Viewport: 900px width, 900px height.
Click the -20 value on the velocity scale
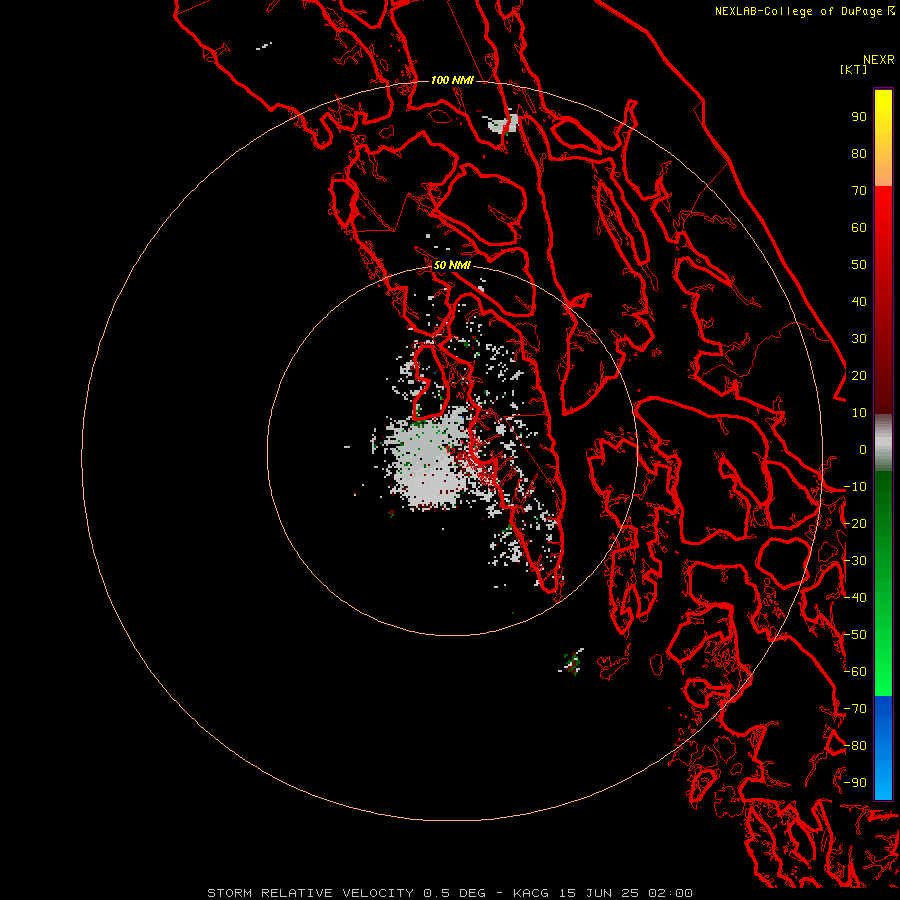(x=855, y=524)
